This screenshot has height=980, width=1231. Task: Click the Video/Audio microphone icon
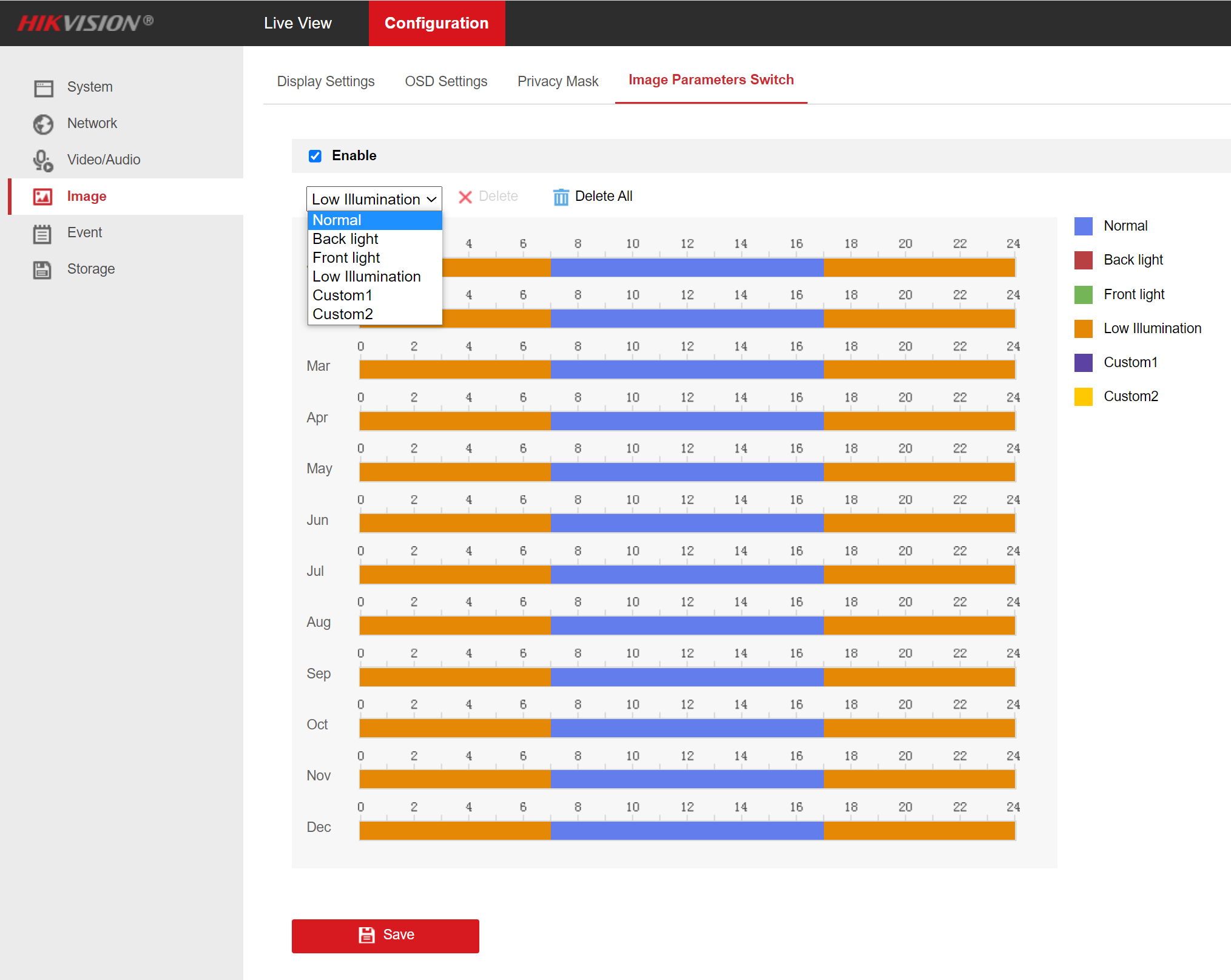tap(43, 160)
